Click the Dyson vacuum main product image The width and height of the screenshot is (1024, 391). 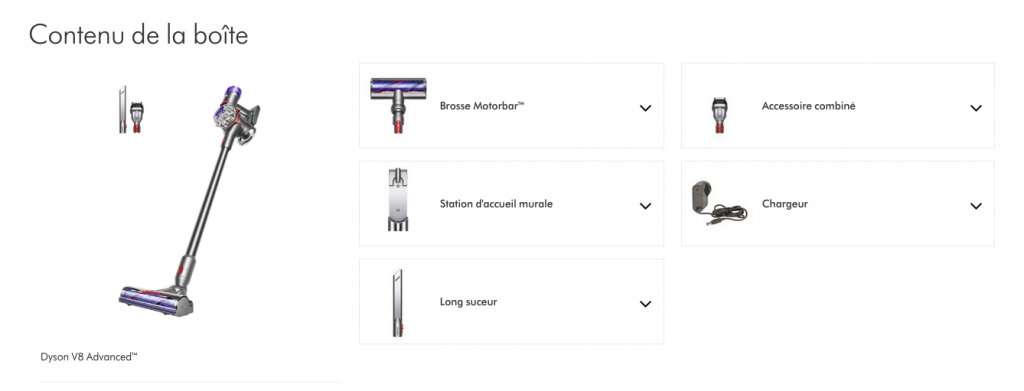pyautogui.click(x=189, y=201)
